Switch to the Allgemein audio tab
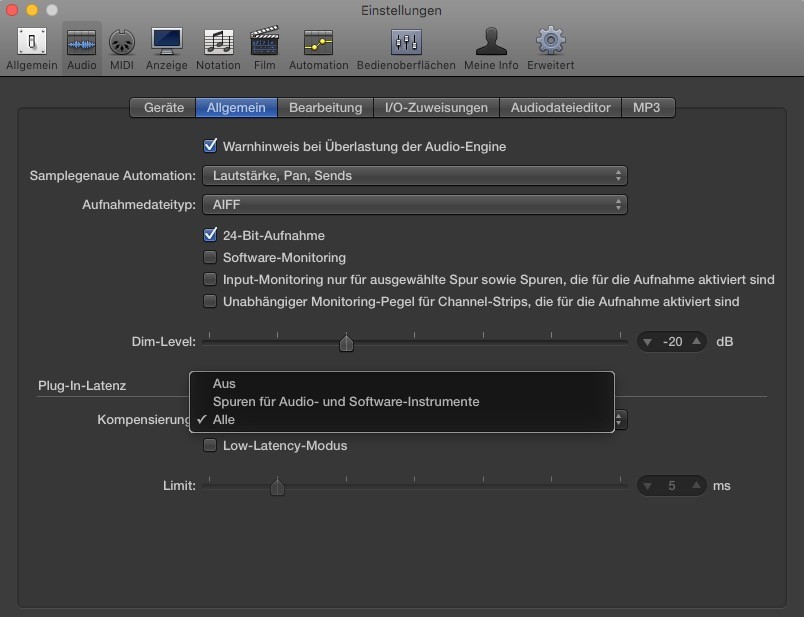804x617 pixels. click(x=236, y=108)
